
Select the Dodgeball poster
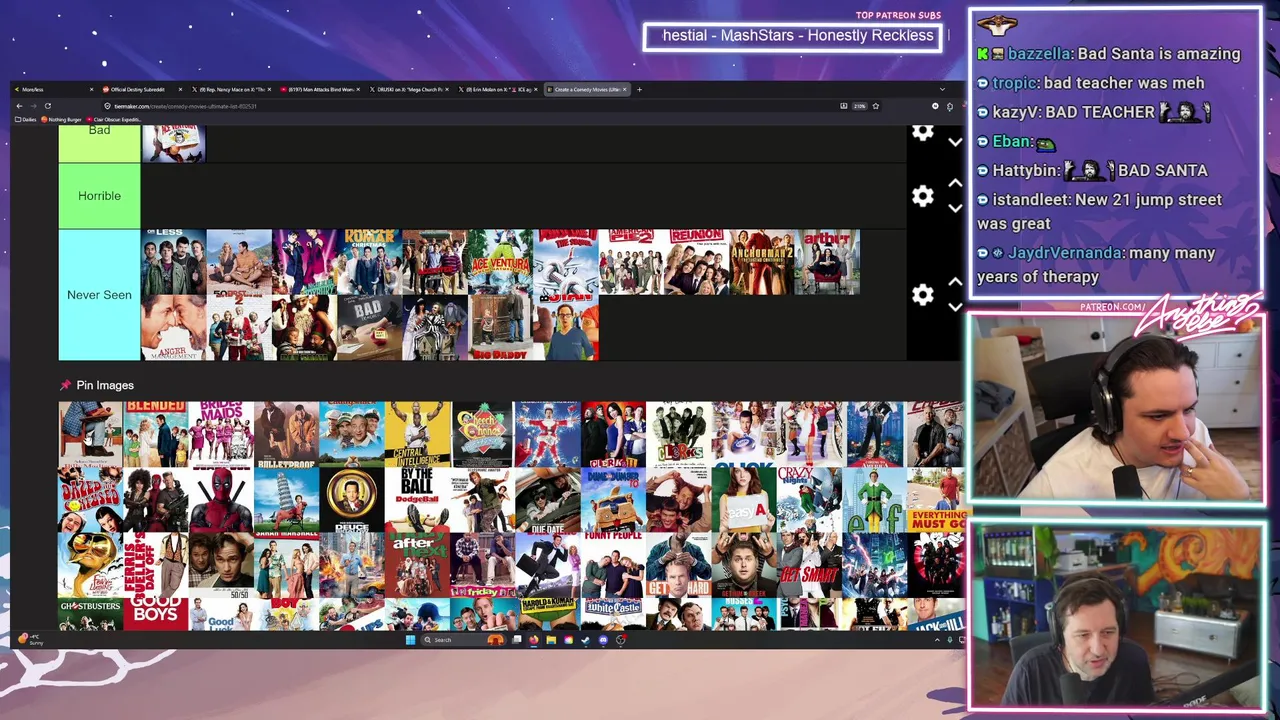pyautogui.click(x=417, y=500)
